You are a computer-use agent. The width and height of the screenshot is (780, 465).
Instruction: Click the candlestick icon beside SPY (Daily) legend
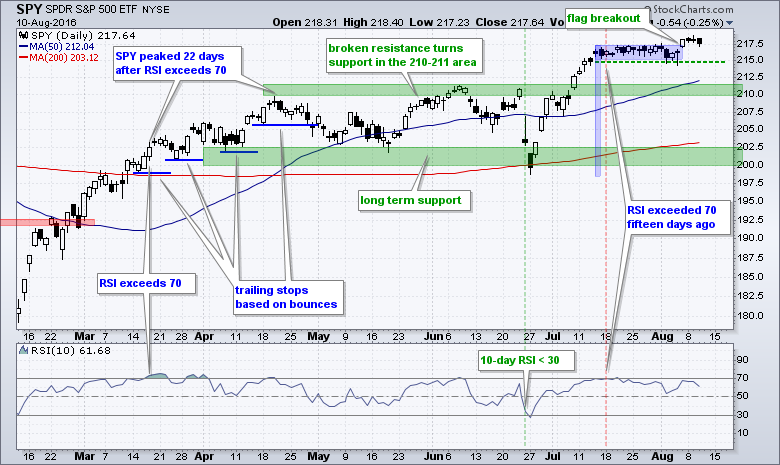[24, 35]
